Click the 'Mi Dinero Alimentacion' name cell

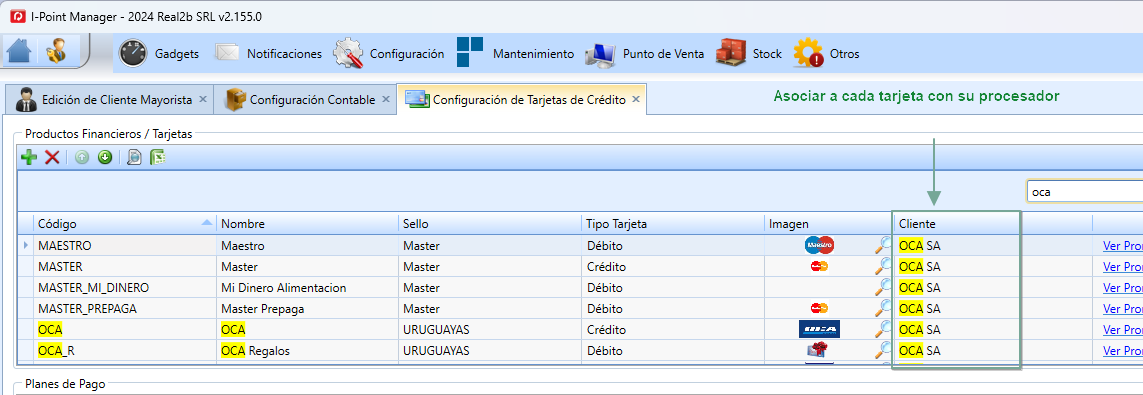pos(308,288)
